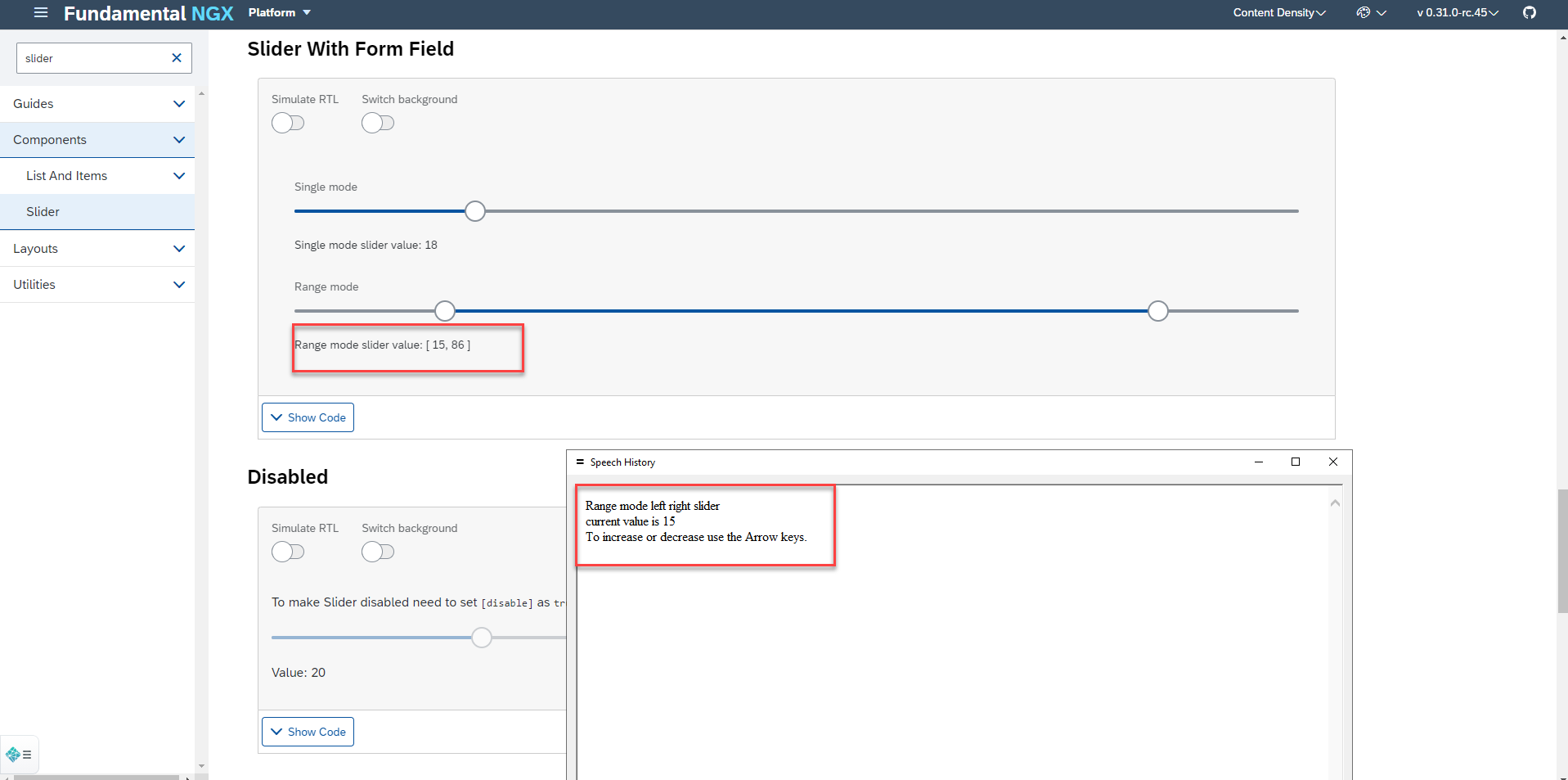Open the version v 0.31.0-rc.45 dropdown
Viewport: 1568px width, 780px height.
[x=1455, y=13]
